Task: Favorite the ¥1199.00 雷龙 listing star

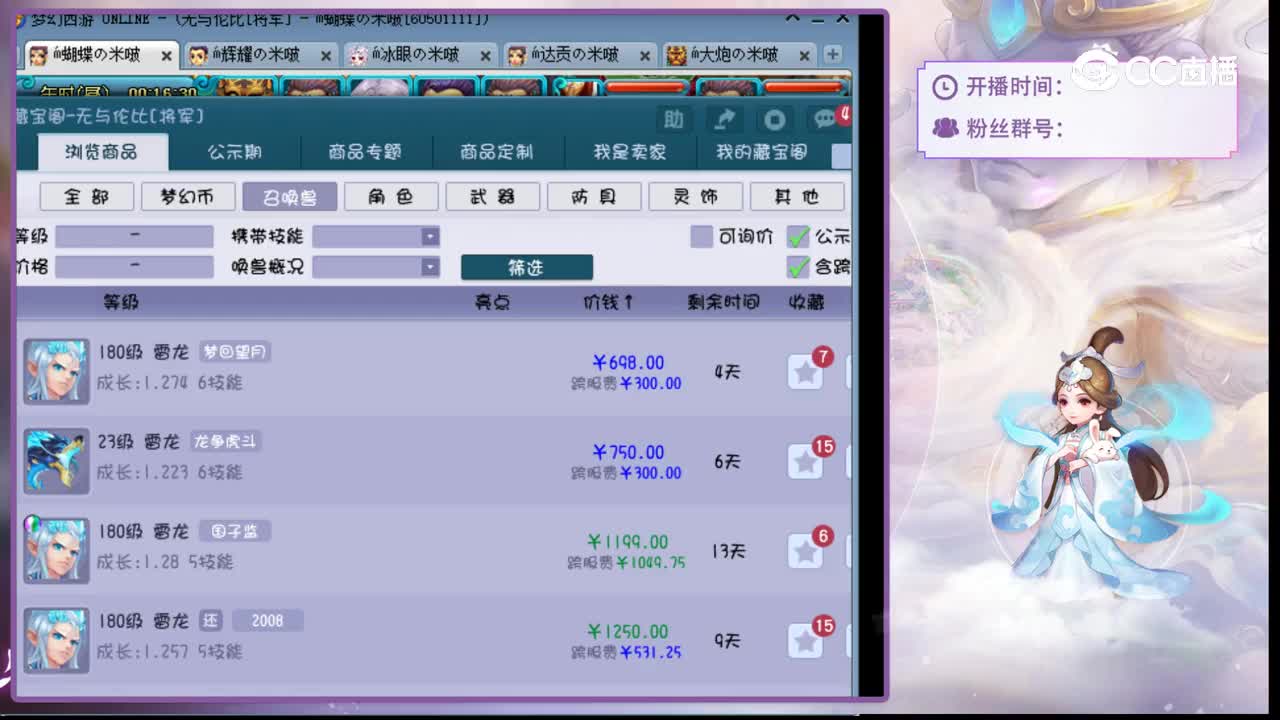Action: (805, 551)
